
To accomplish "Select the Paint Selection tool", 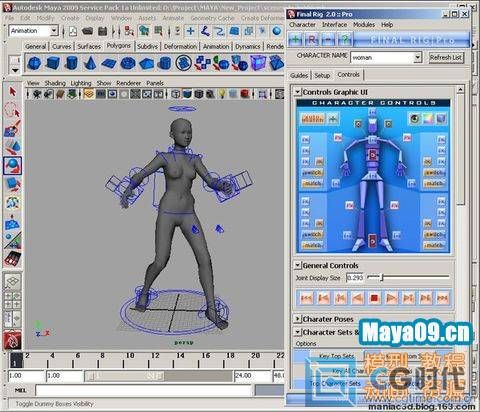I will point(13,128).
